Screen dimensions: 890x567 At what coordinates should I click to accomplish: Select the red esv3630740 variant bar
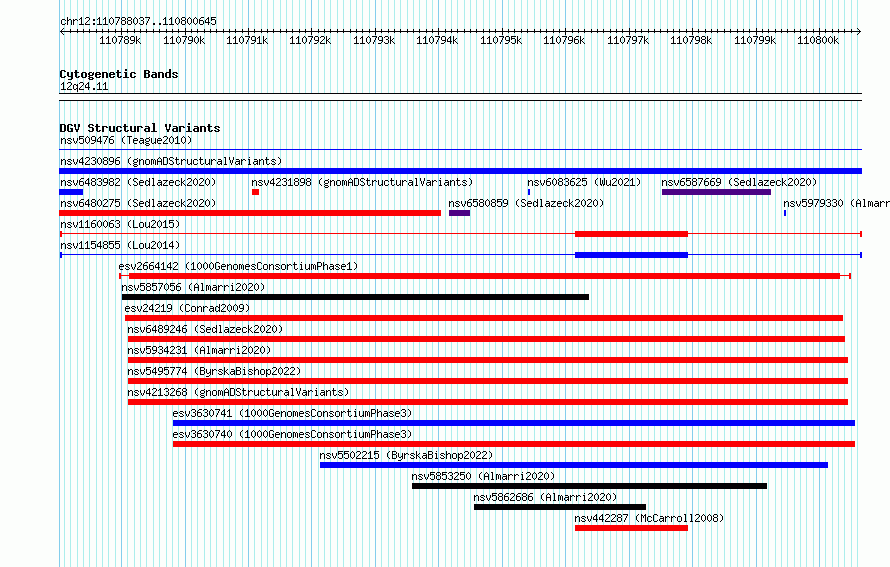[x=514, y=444]
